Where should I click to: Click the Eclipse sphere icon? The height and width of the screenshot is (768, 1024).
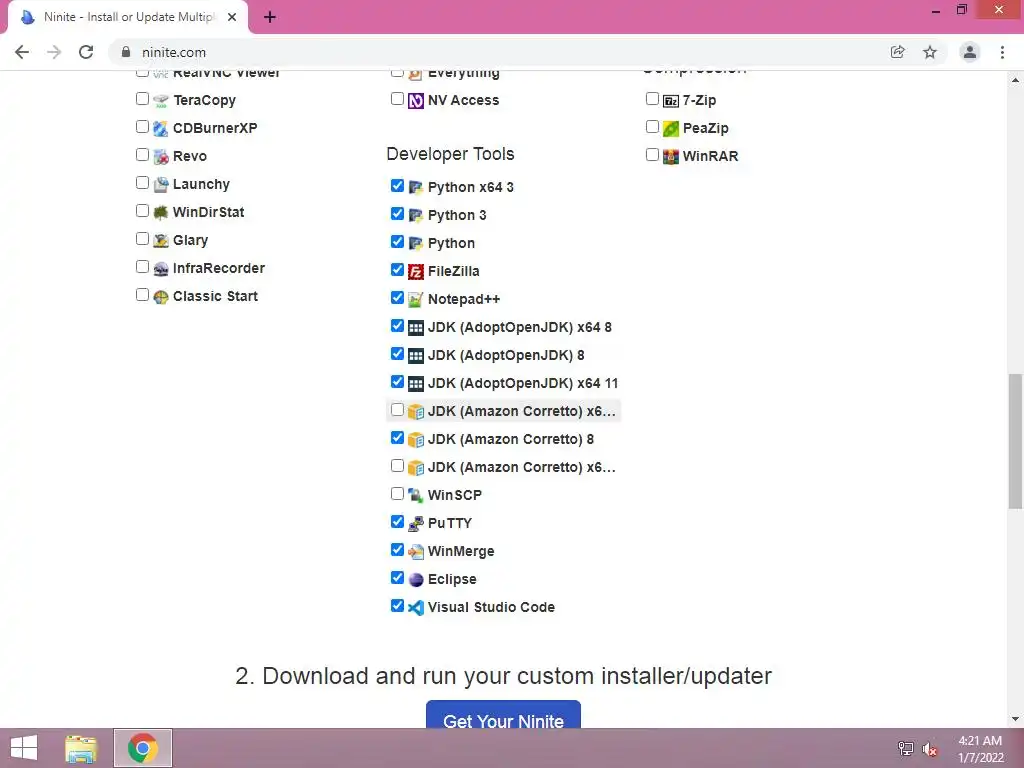416,580
